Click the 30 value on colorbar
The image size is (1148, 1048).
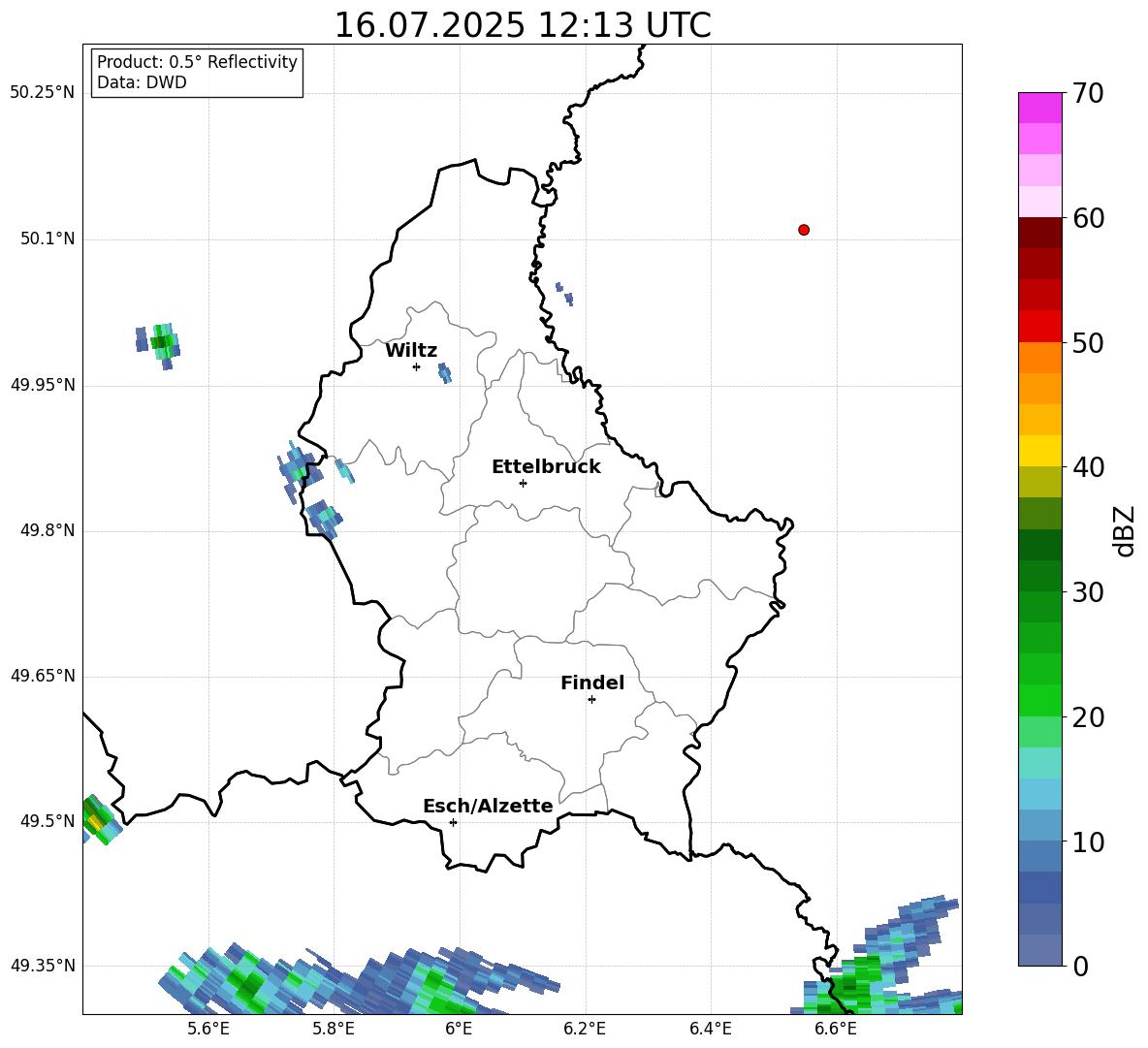tap(1088, 592)
